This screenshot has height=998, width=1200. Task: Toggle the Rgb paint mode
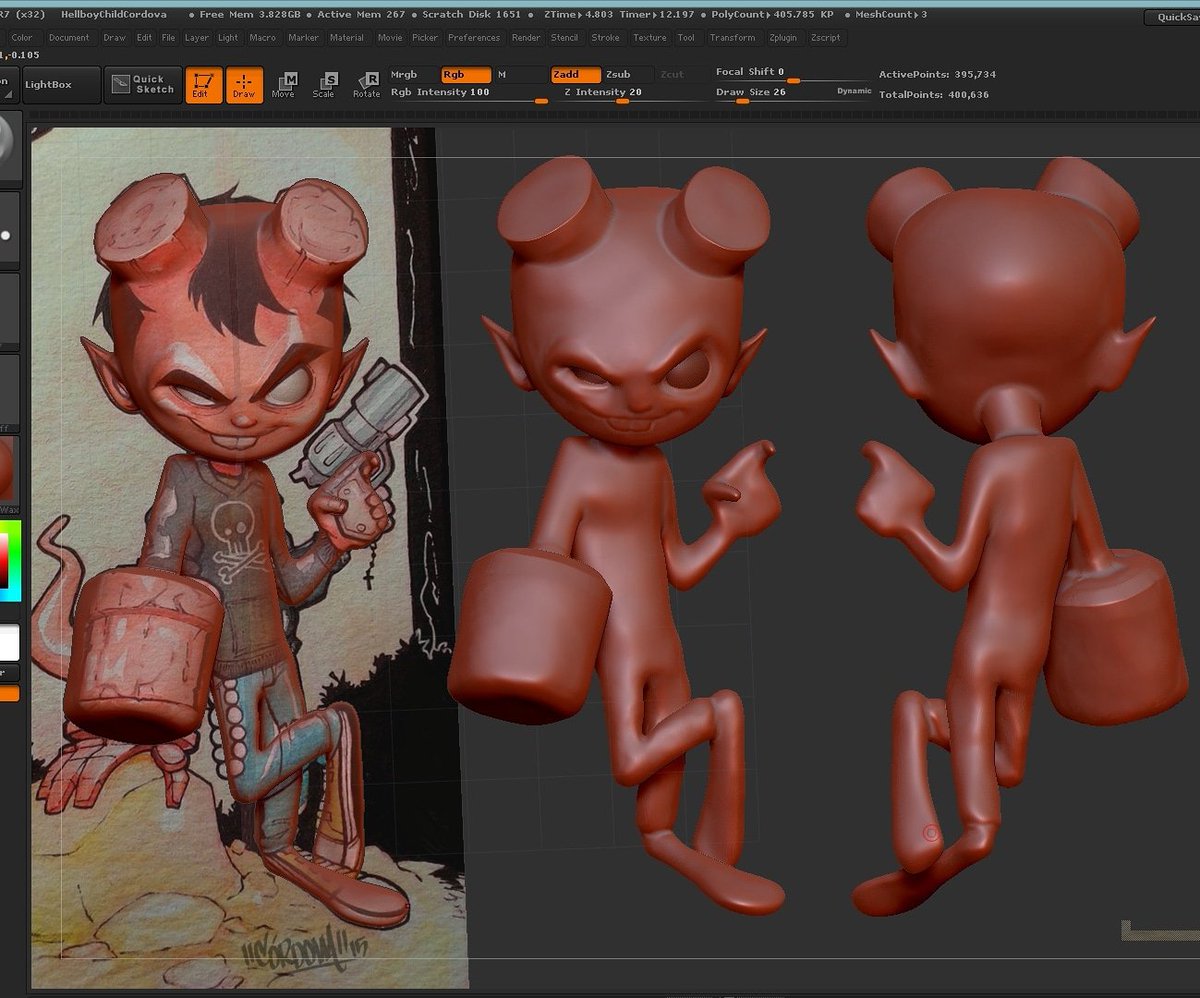point(466,75)
